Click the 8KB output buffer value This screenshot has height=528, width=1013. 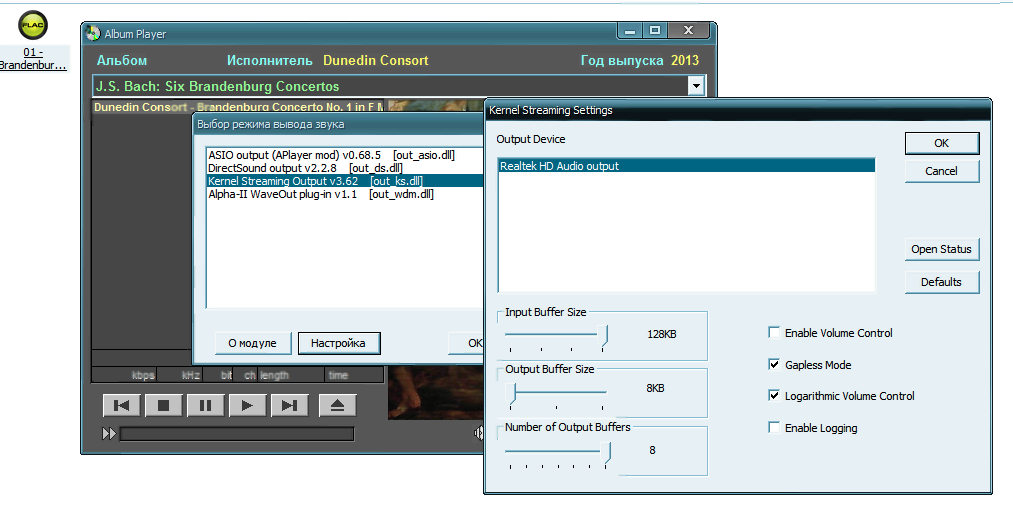[655, 388]
